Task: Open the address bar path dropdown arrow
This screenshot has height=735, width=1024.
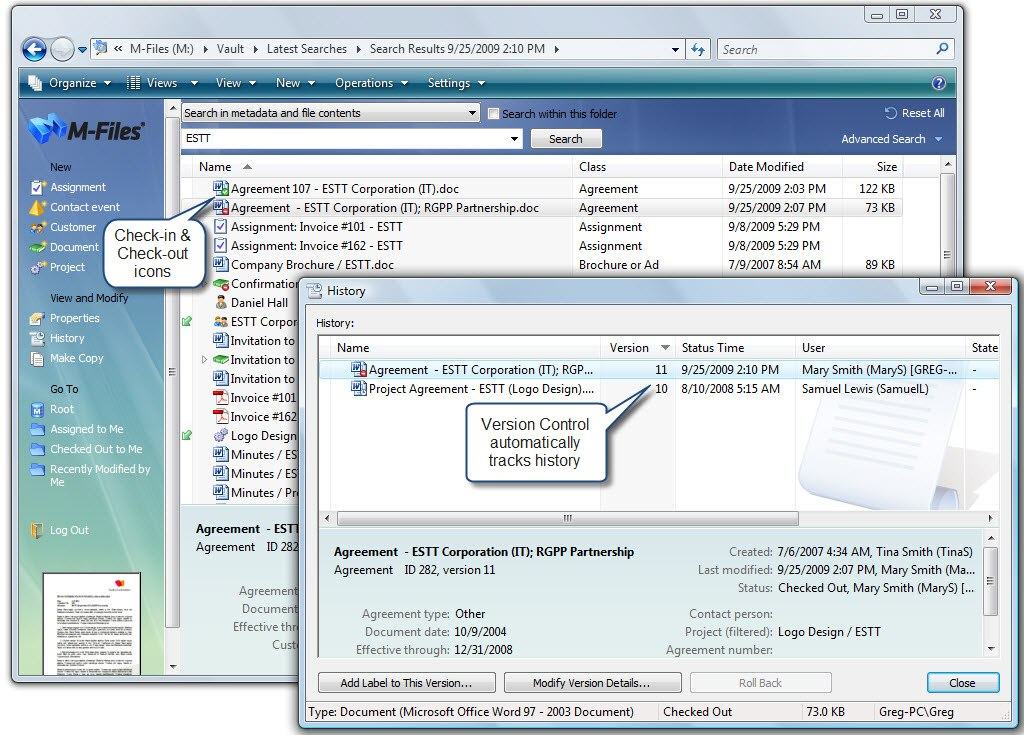Action: click(x=675, y=50)
